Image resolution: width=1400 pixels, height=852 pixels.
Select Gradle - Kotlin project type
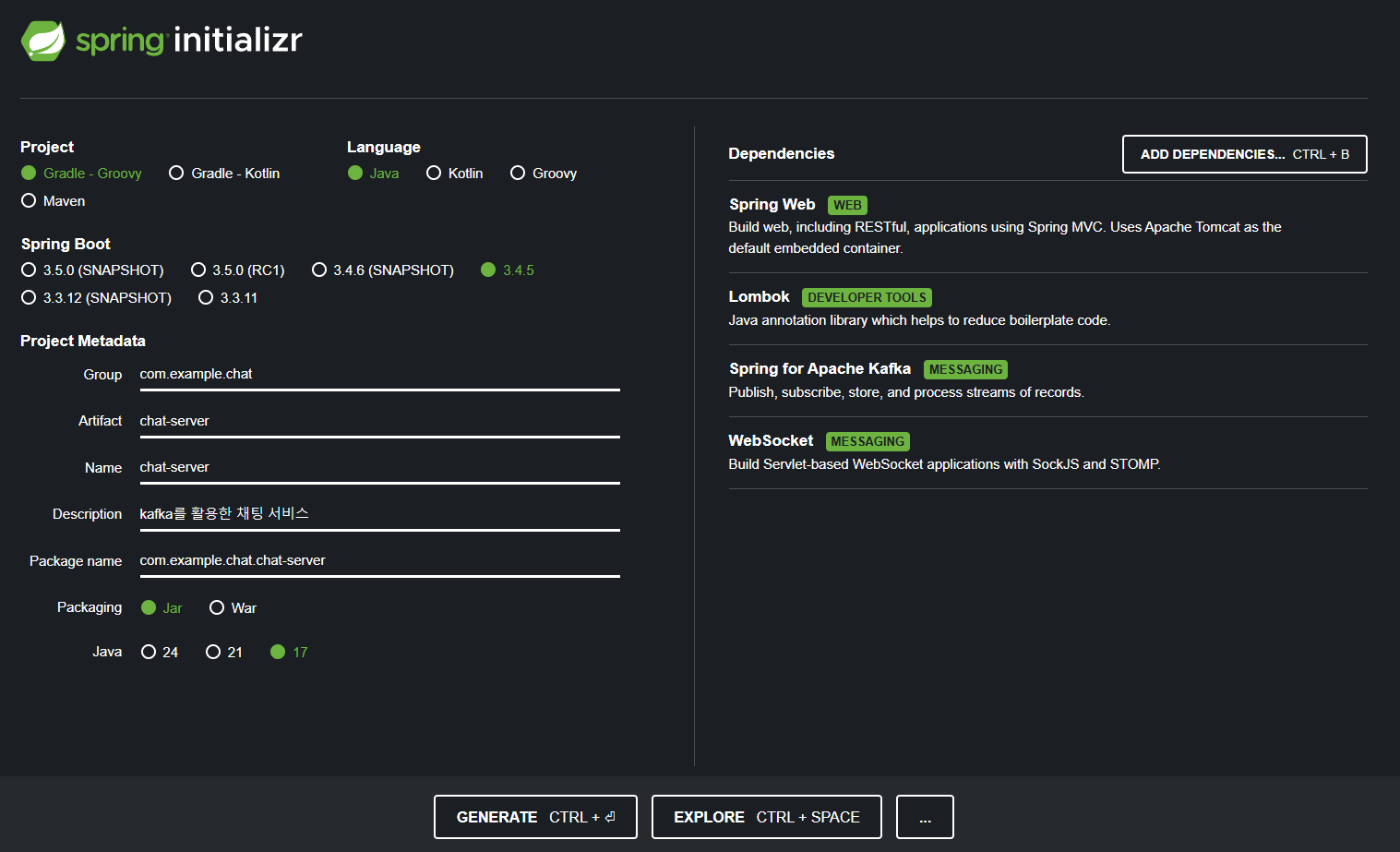[224, 174]
